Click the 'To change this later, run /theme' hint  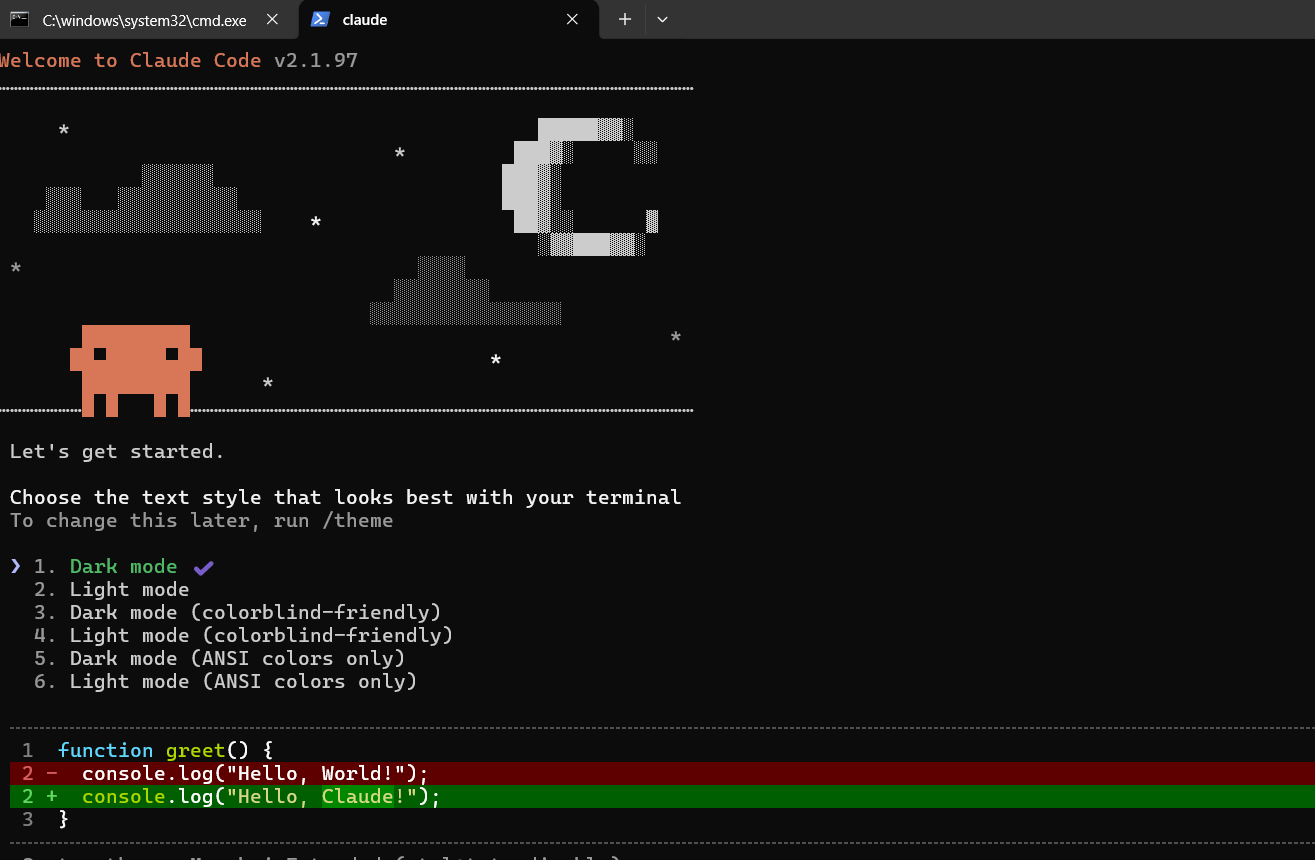click(201, 521)
